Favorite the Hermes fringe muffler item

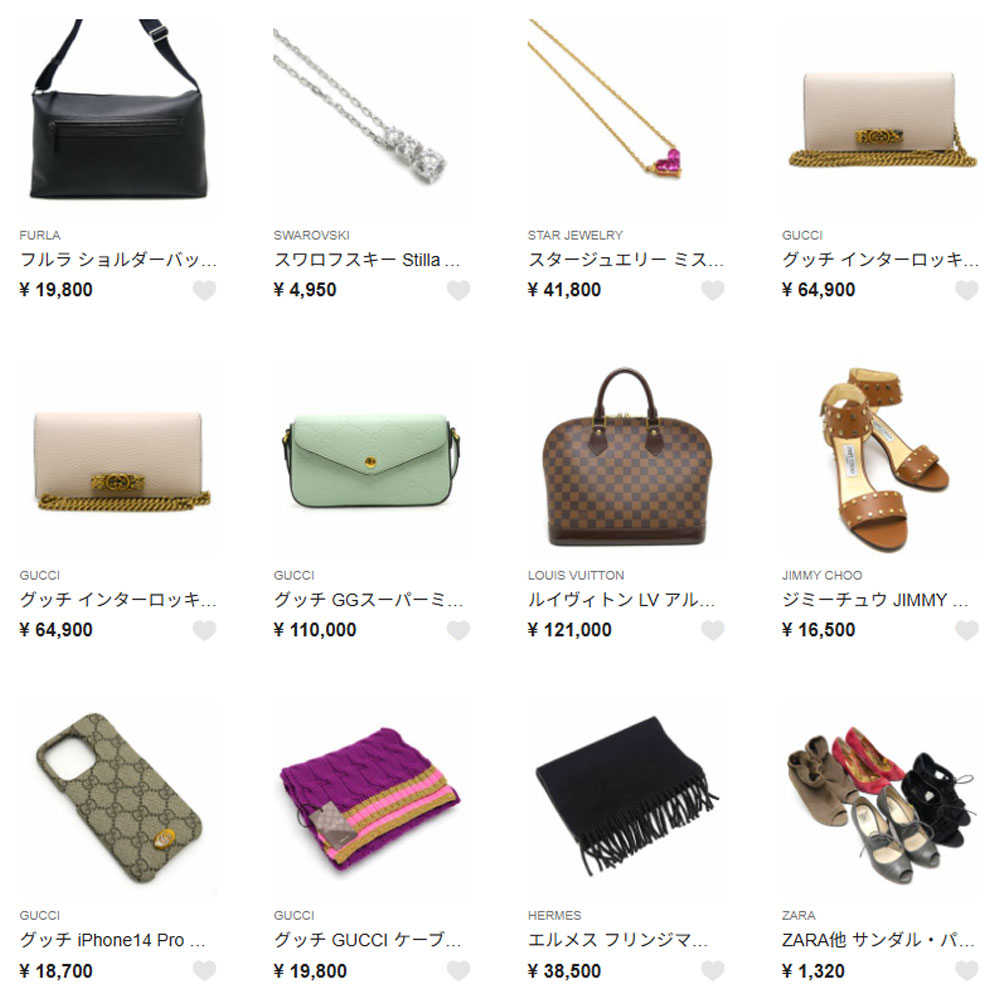click(x=712, y=971)
